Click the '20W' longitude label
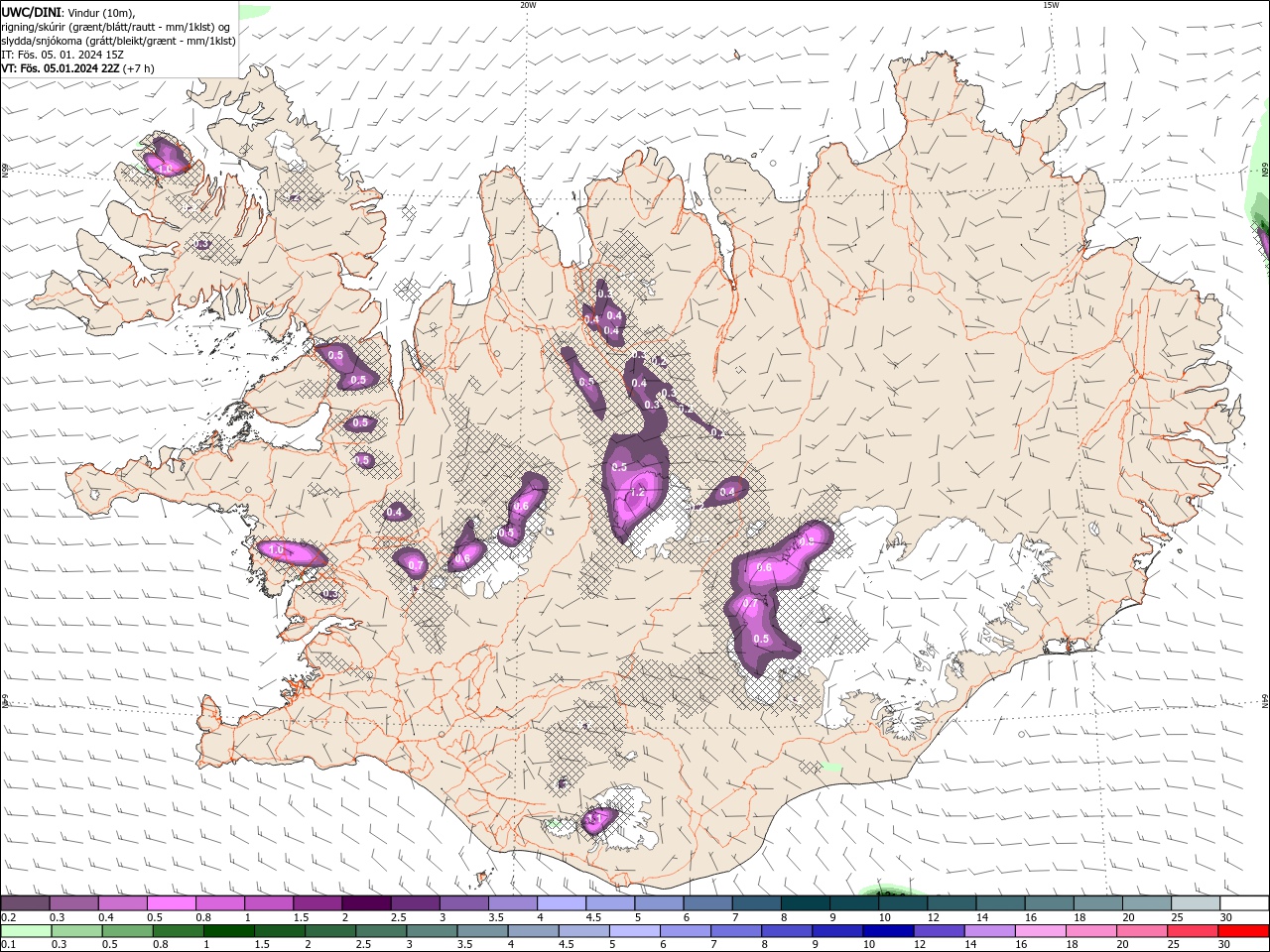The width and height of the screenshot is (1270, 952). 528,5
